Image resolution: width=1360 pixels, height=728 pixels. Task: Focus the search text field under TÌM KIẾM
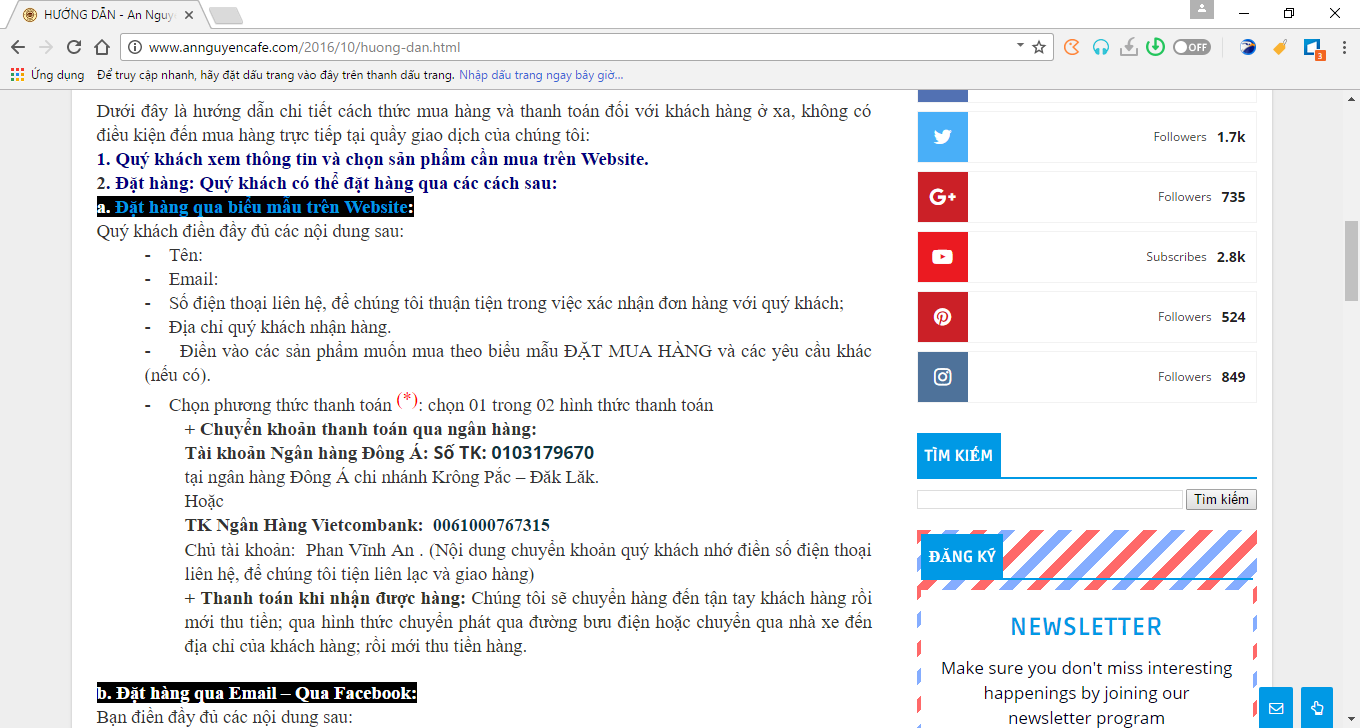[x=1050, y=499]
